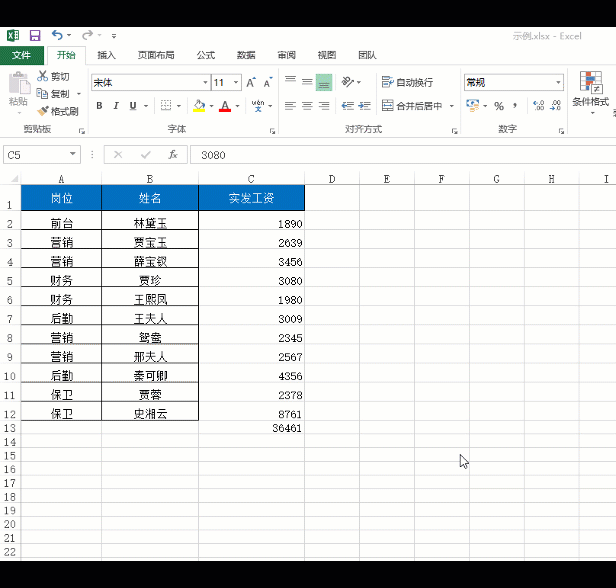Screen dimensions: 616x588
Task: Switch to the 数据 Data tab
Action: coord(246,55)
